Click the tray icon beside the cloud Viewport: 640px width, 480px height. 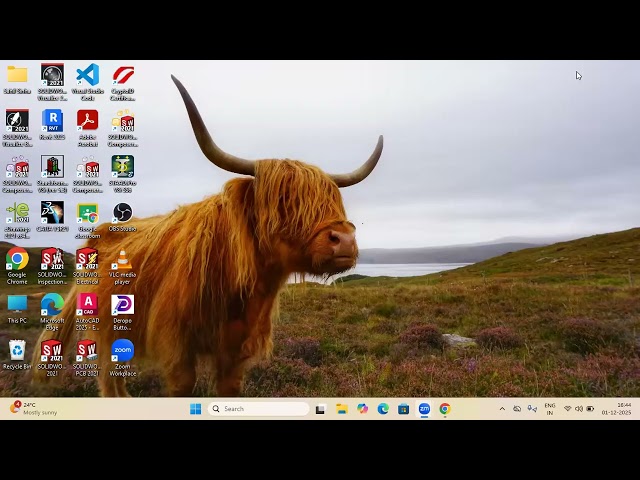click(x=532, y=409)
